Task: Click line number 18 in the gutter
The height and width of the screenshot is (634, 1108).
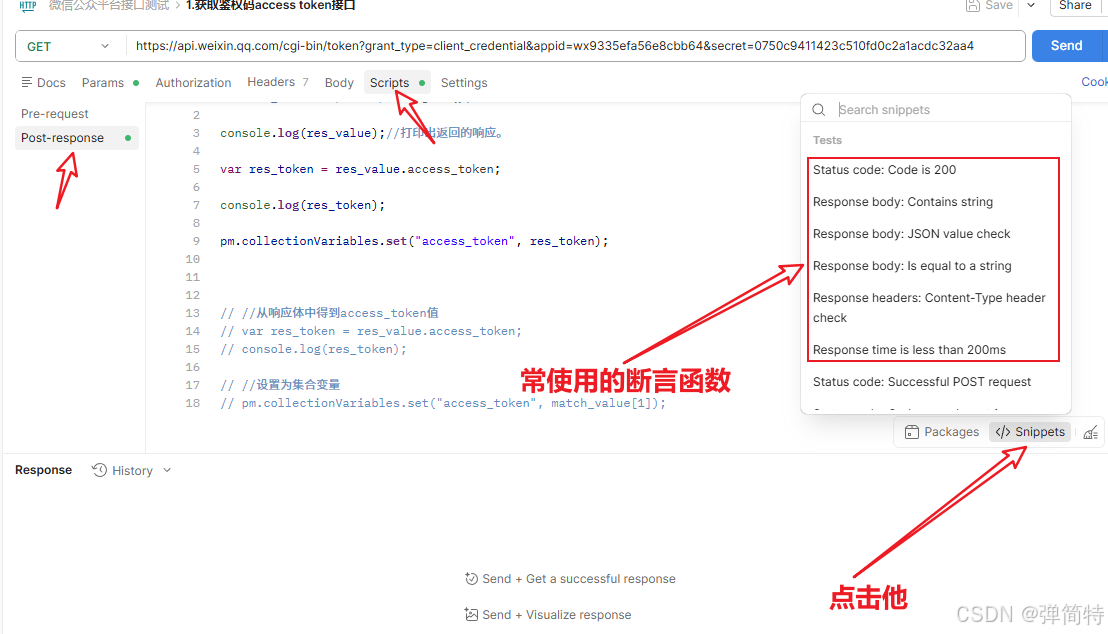Action: click(x=193, y=403)
